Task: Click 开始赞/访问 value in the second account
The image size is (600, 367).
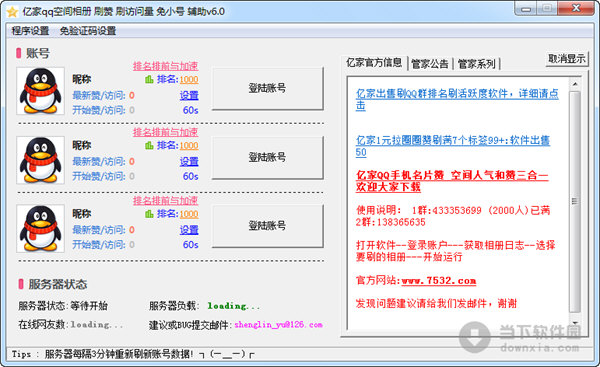Action: 132,176
